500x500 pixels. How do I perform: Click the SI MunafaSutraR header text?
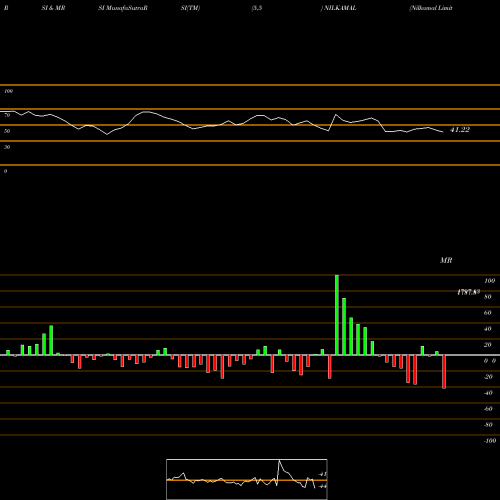tap(123, 8)
